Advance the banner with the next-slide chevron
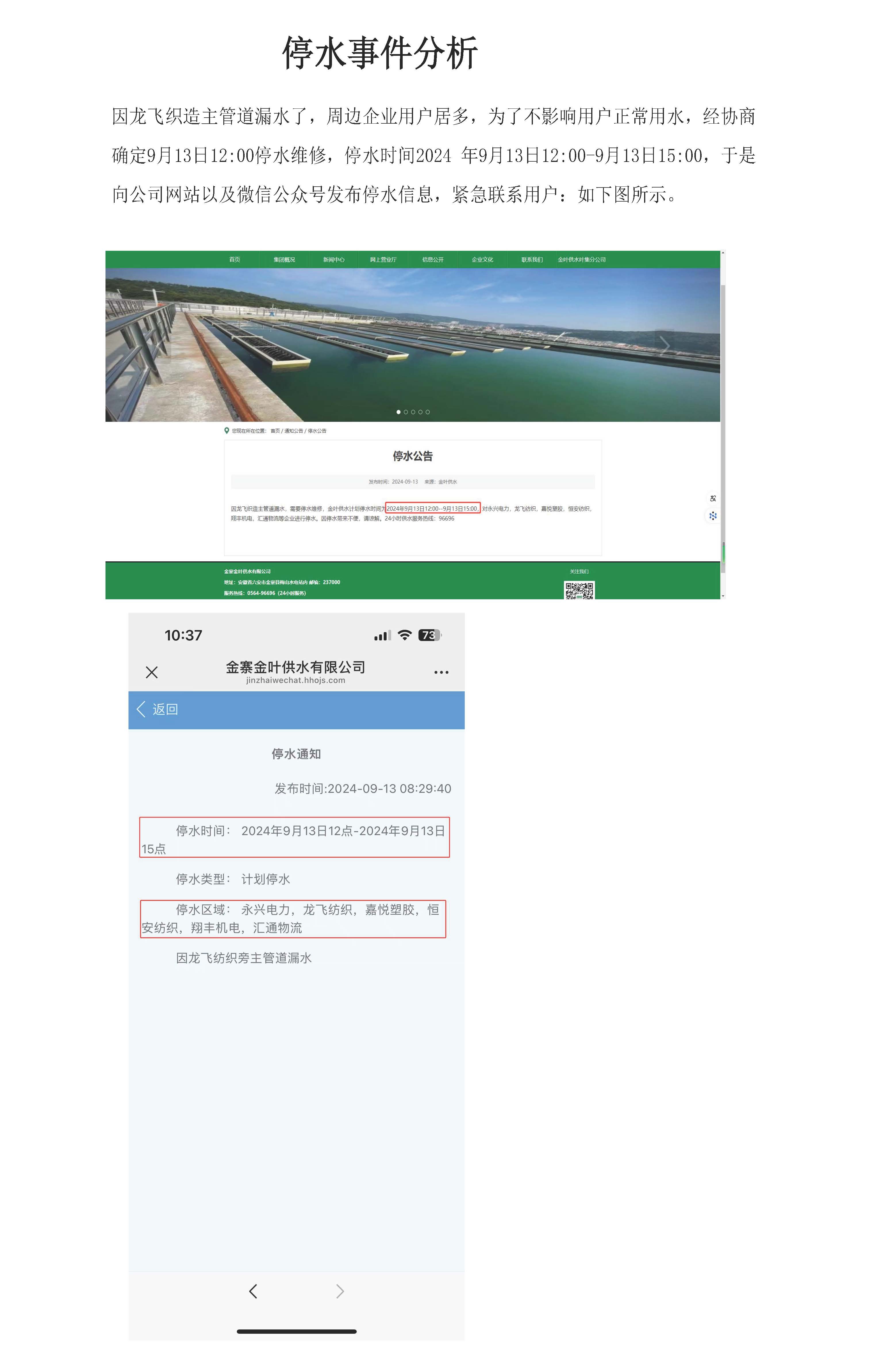 664,345
